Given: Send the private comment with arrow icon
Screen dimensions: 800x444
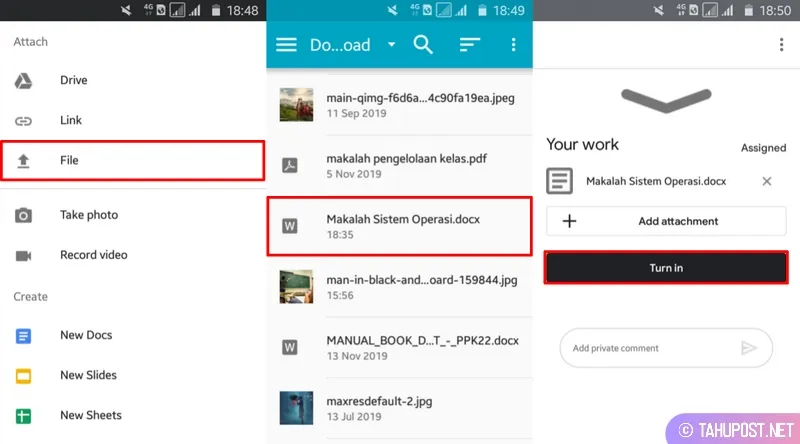Looking at the screenshot, I should 748,348.
